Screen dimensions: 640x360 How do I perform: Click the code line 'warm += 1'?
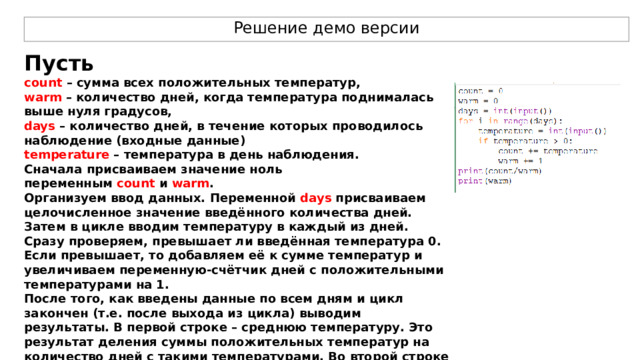tap(520, 161)
